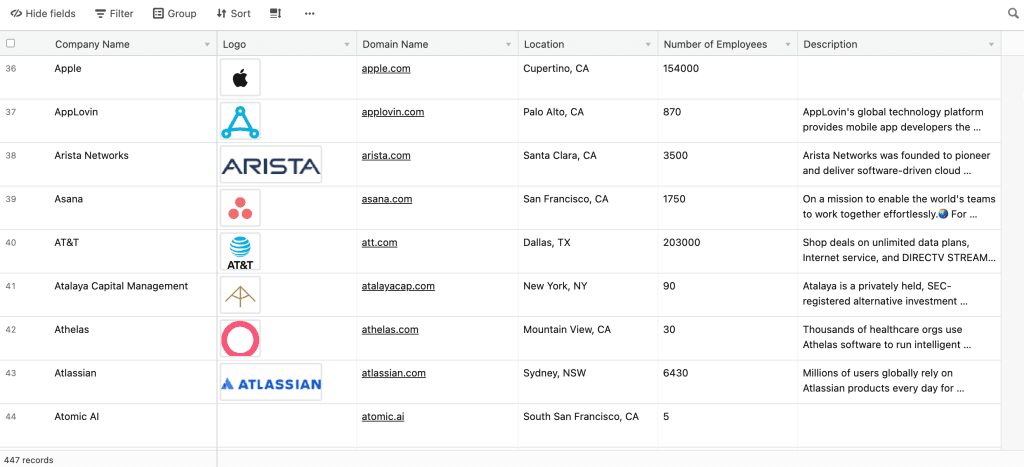Open the apple.com link
The width and height of the screenshot is (1024, 467).
(x=386, y=68)
